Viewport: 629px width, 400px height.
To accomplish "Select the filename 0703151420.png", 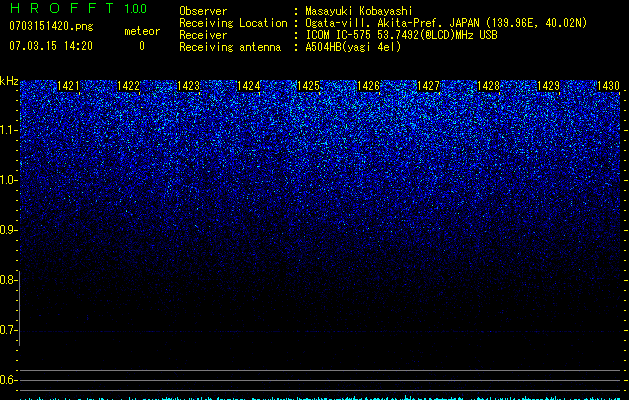I will click(x=51, y=27).
